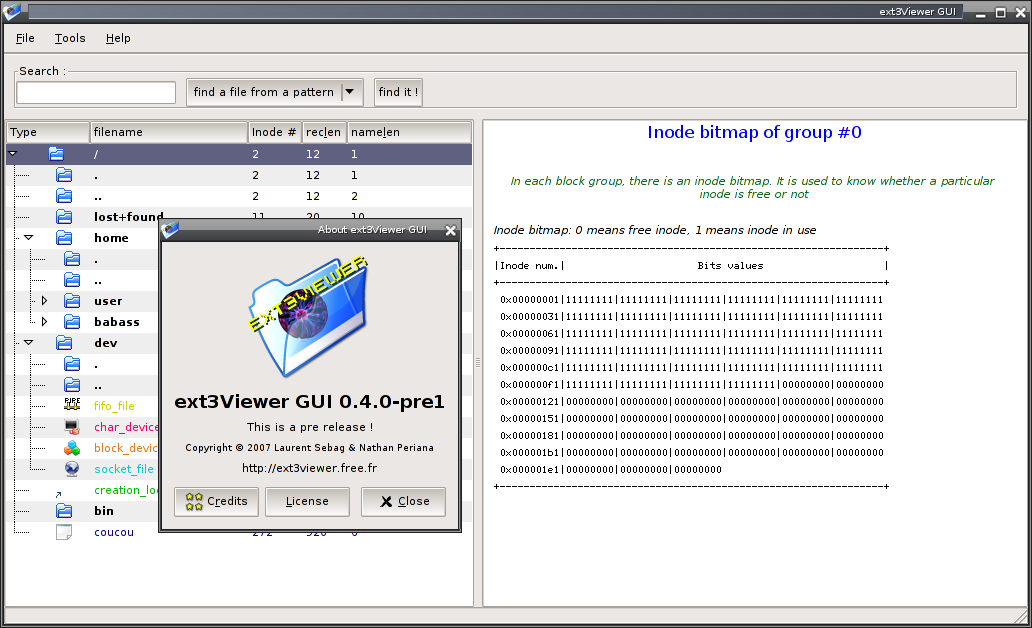This screenshot has width=1032, height=628.
Task: Click the Search text field
Action: [x=96, y=93]
